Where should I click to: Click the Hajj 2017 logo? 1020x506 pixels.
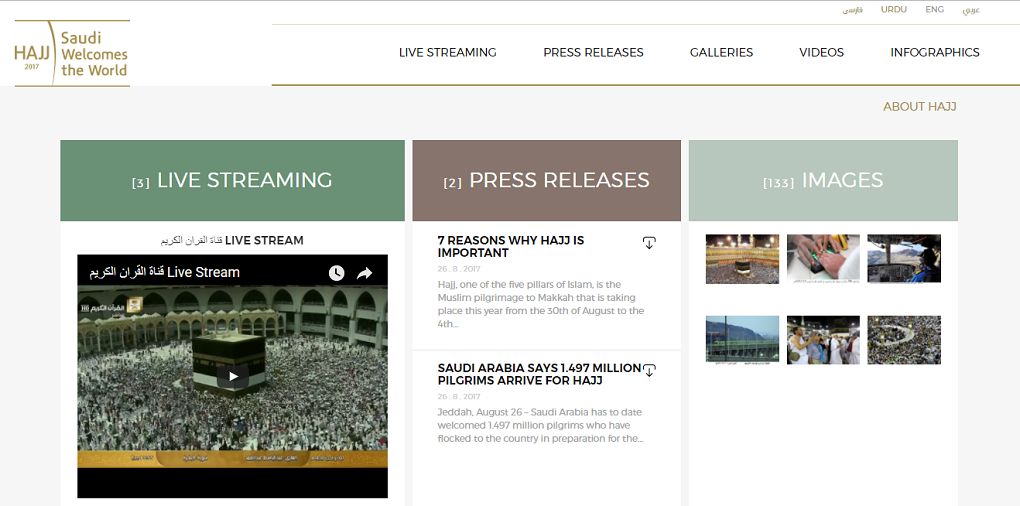[x=71, y=53]
